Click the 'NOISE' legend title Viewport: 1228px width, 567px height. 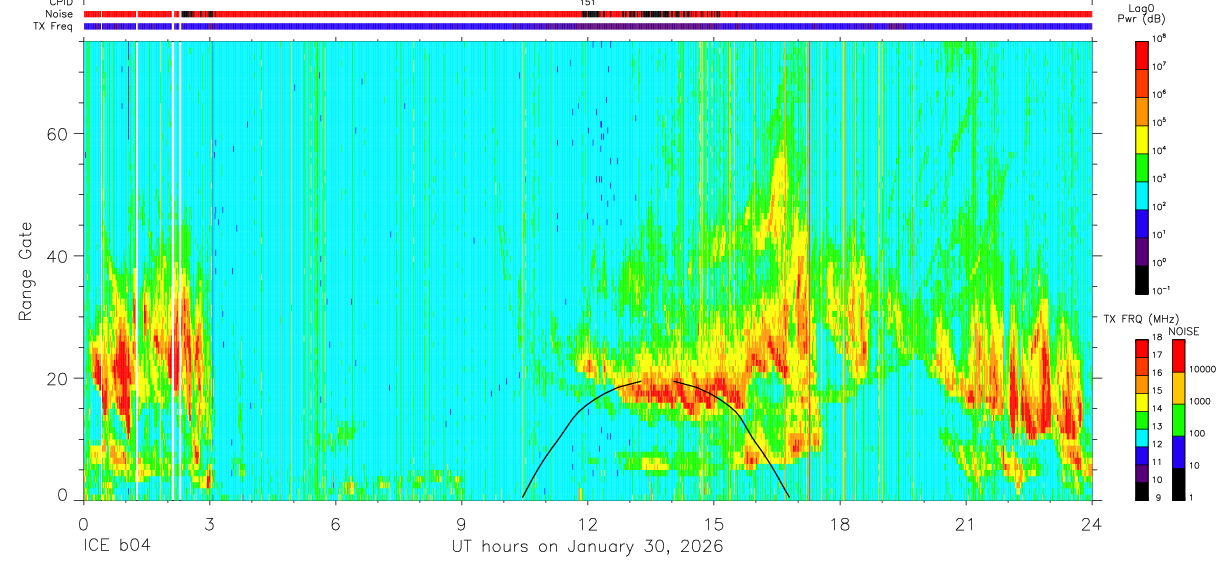pos(1183,331)
